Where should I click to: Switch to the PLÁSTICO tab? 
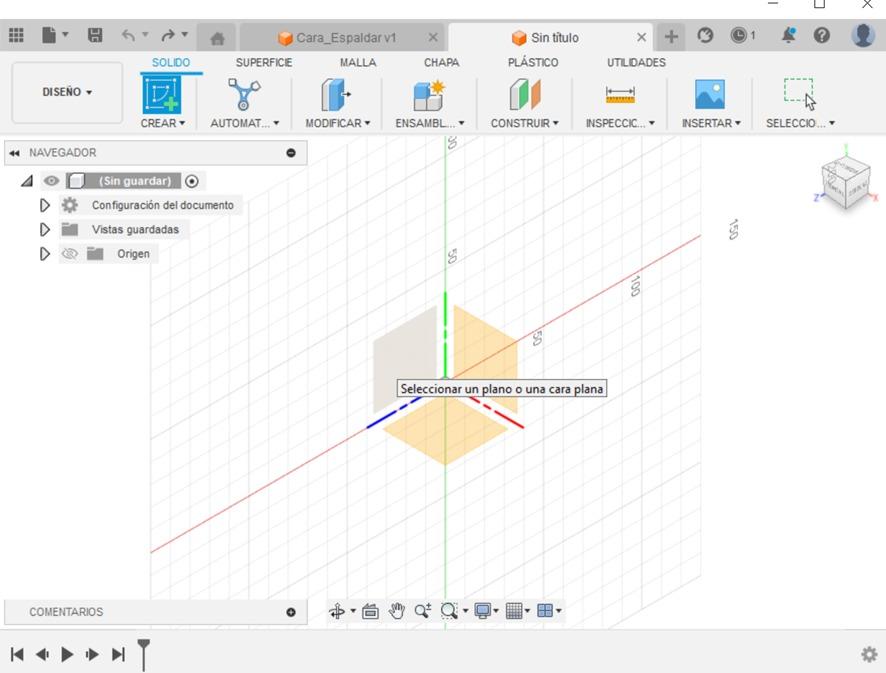533,63
